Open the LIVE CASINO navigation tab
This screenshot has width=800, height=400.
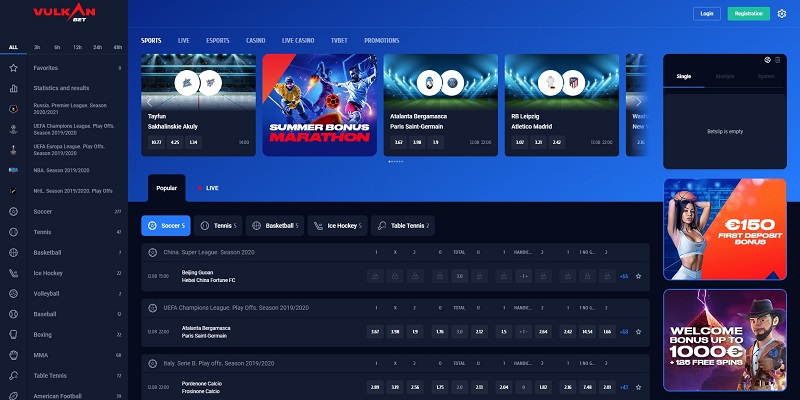coord(298,40)
